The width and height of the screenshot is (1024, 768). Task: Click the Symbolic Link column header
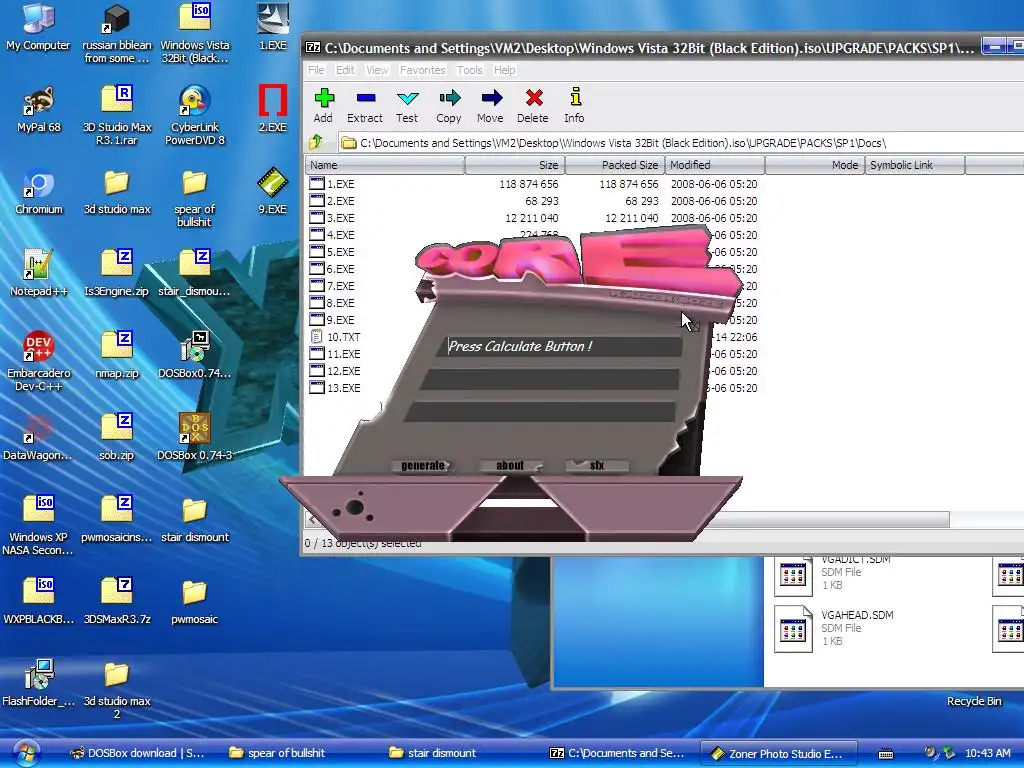point(914,165)
